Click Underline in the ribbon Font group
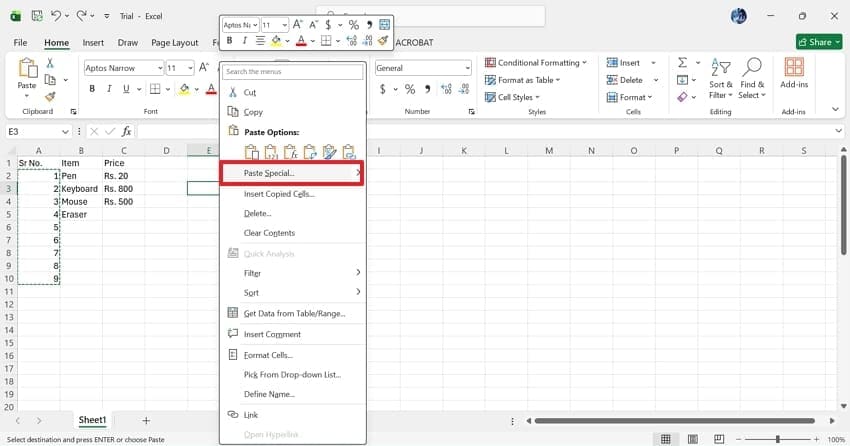The height and width of the screenshot is (446, 850). coord(126,89)
